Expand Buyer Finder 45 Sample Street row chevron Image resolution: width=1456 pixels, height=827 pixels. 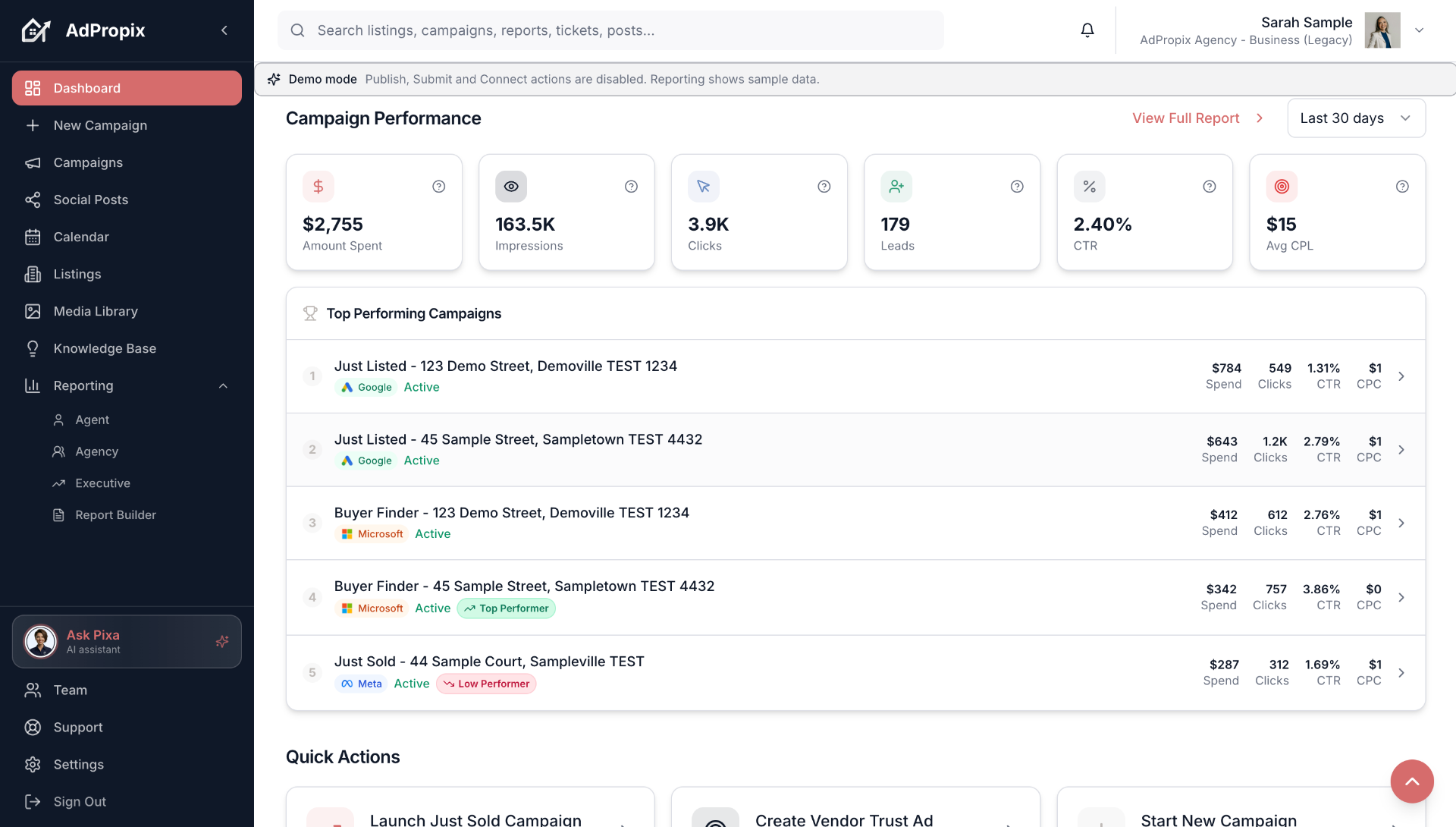coord(1401,597)
